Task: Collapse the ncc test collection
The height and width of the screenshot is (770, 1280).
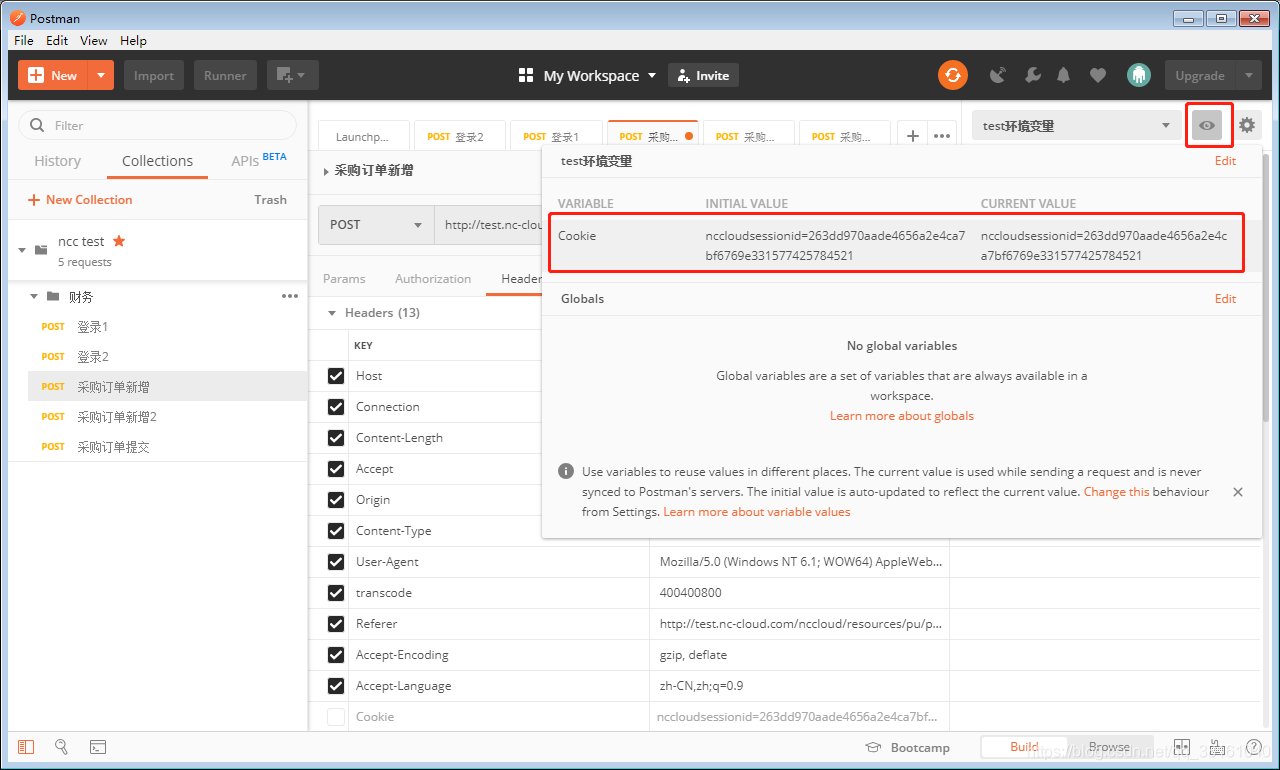Action: [22, 250]
